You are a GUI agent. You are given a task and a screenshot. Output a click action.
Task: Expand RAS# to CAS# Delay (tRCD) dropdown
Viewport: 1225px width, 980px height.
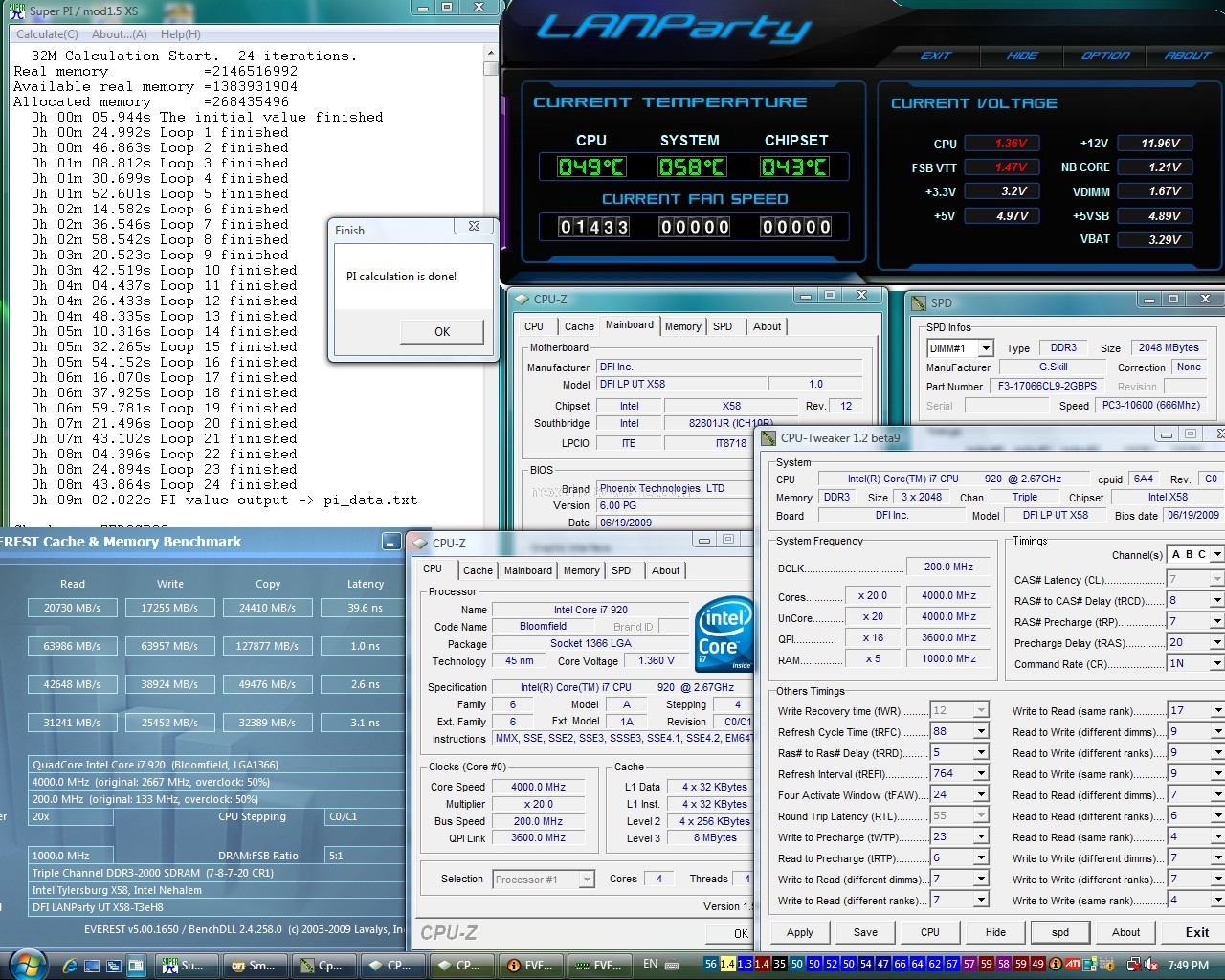pos(1217,600)
